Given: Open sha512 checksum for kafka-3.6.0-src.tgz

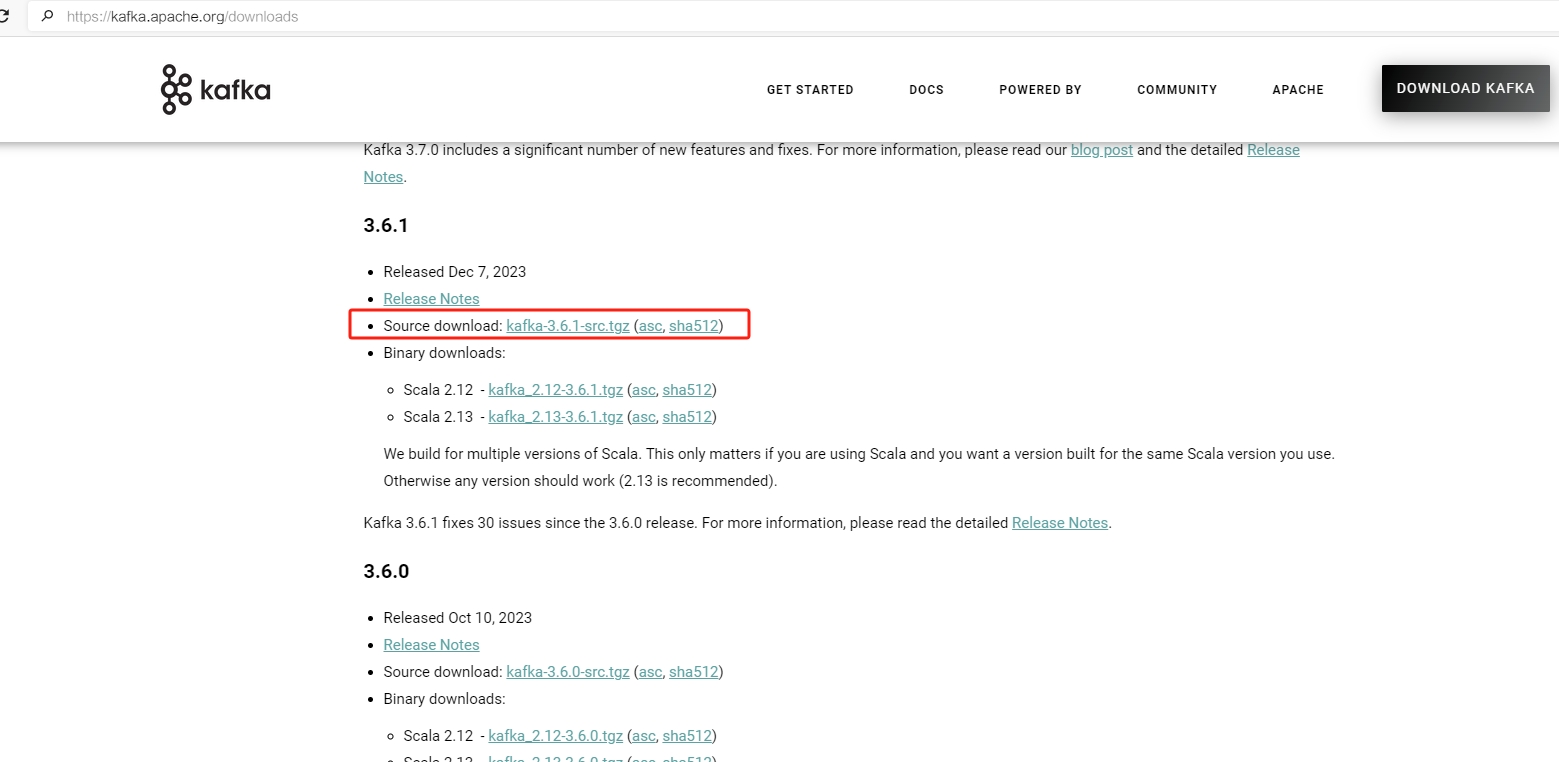Looking at the screenshot, I should (x=694, y=672).
